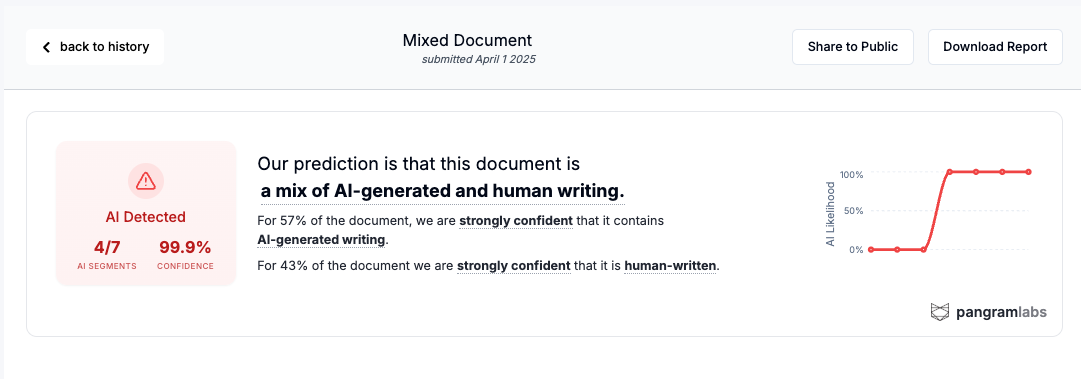The height and width of the screenshot is (379, 1081).
Task: Click the back arrow chevron icon
Action: 46,47
